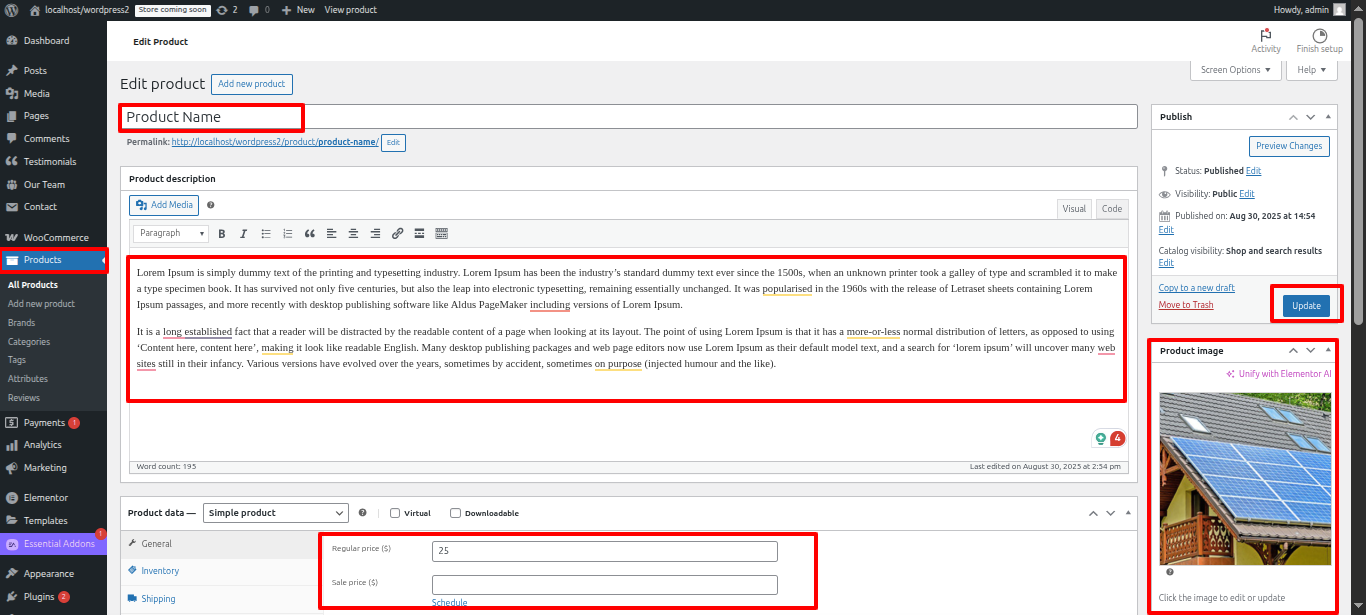
Task: Open the Activity panel icon
Action: pyautogui.click(x=1265, y=40)
